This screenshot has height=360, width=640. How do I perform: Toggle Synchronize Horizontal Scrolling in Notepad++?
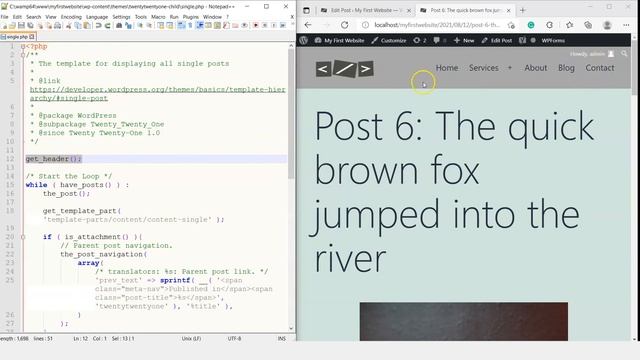click(x=169, y=25)
